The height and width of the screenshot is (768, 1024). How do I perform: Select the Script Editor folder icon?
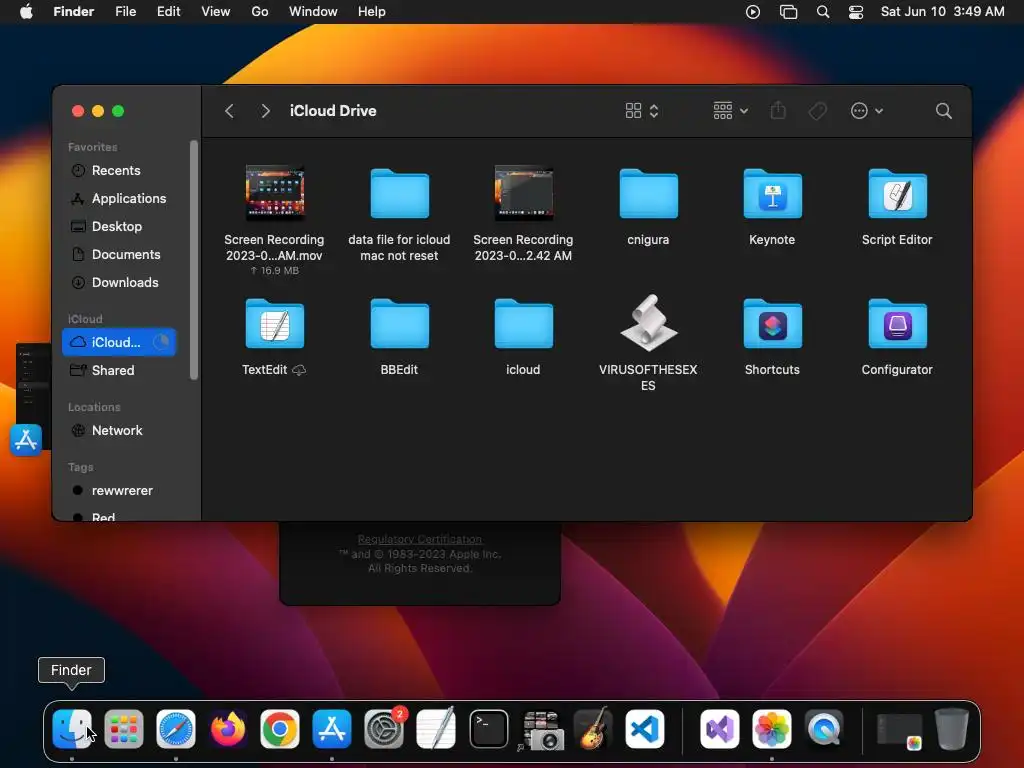[897, 194]
